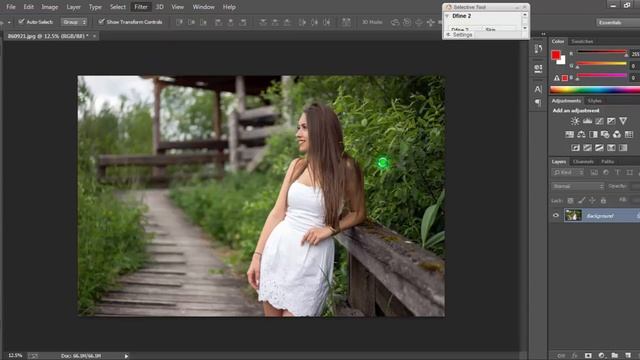Image resolution: width=640 pixels, height=360 pixels.
Task: Link layers icon in Layers panel
Action: 562,356
